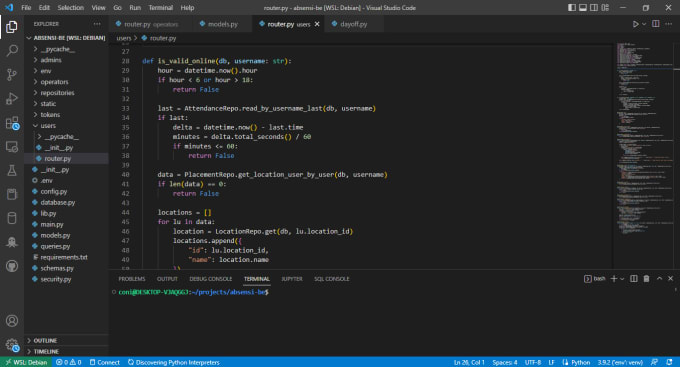Open main.py in the explorer
This screenshot has width=680, height=367.
click(x=66, y=224)
